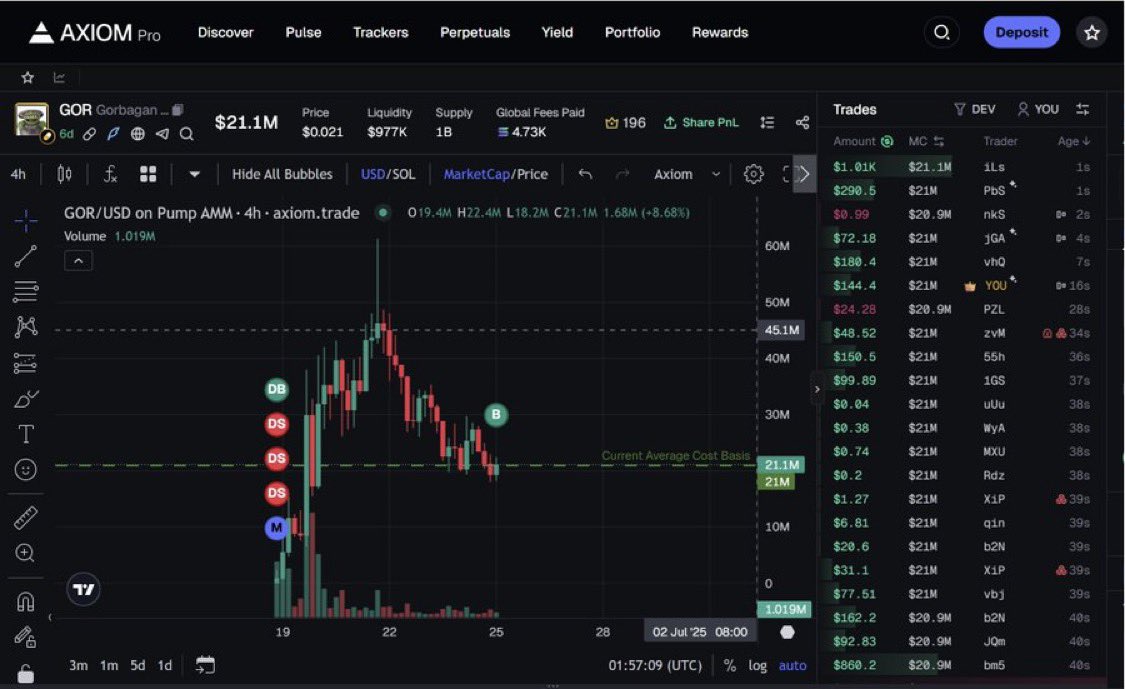Open the Rewards page
Image resolution: width=1125 pixels, height=689 pixels.
click(720, 32)
